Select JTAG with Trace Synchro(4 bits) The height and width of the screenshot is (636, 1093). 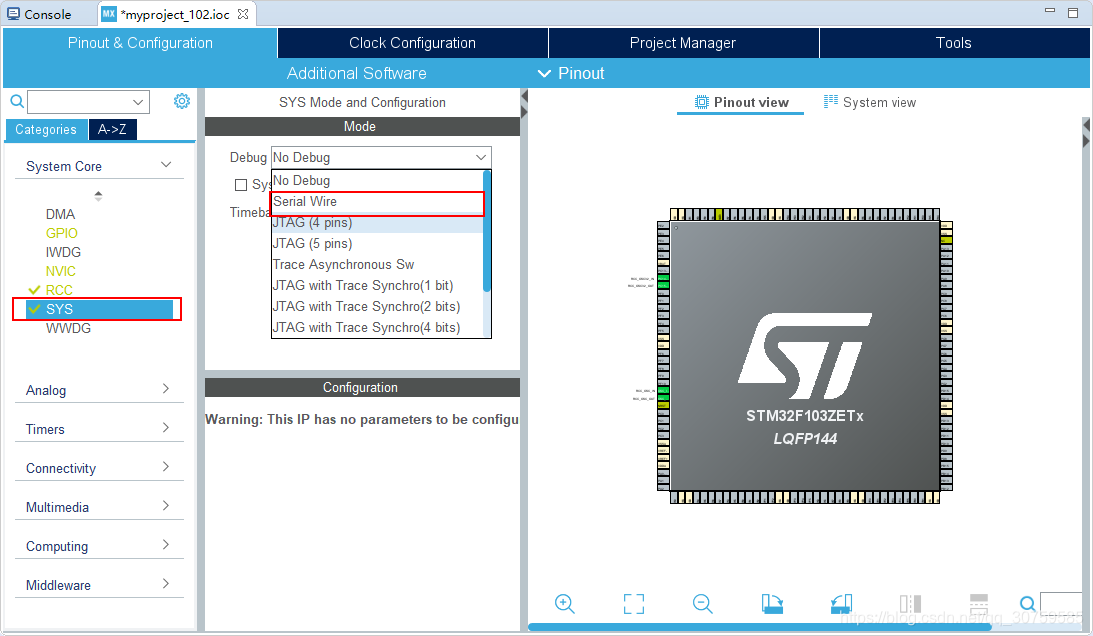(x=377, y=327)
